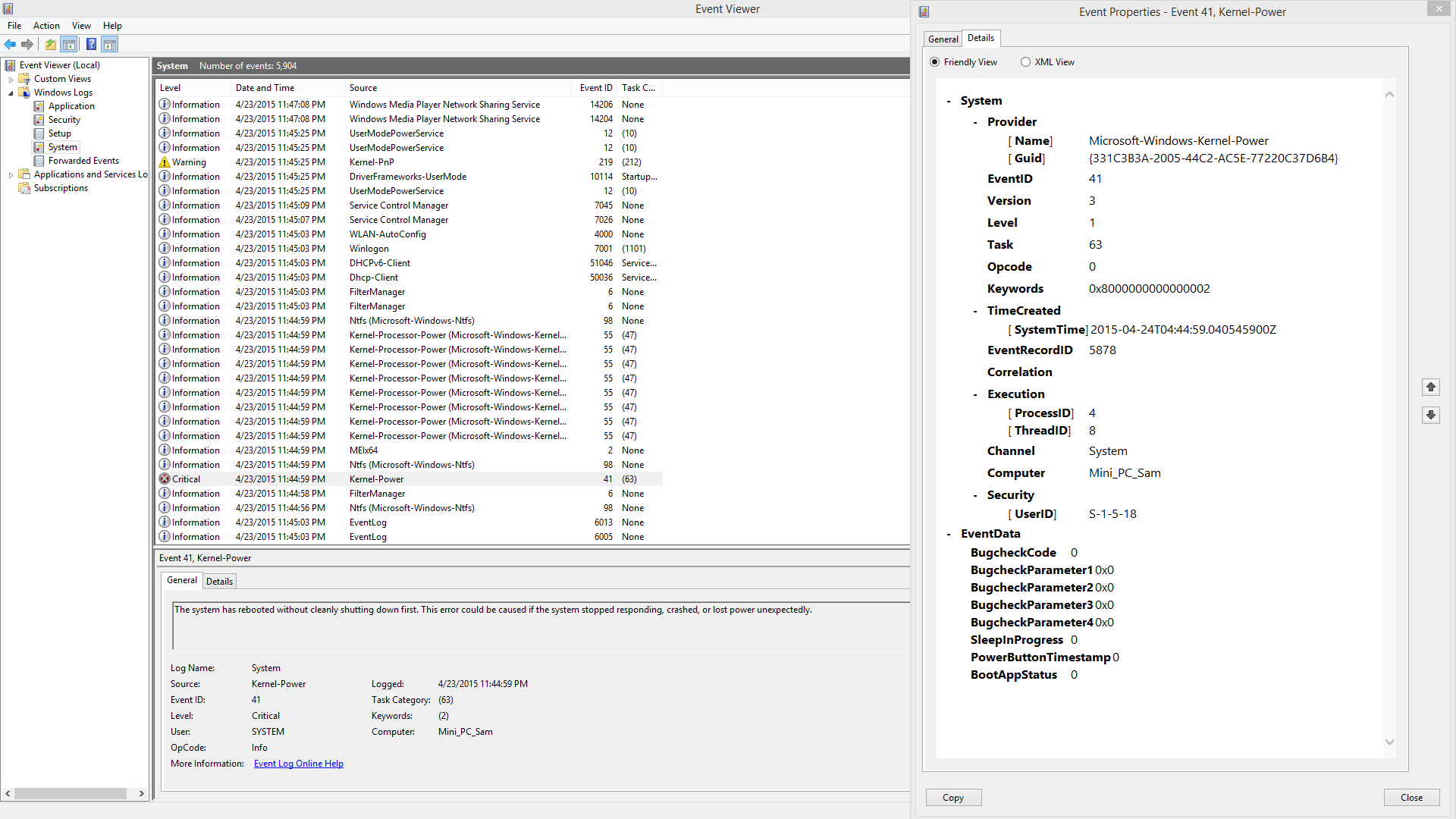The image size is (1456, 819).
Task: Open the Action menu
Action: coord(46,26)
